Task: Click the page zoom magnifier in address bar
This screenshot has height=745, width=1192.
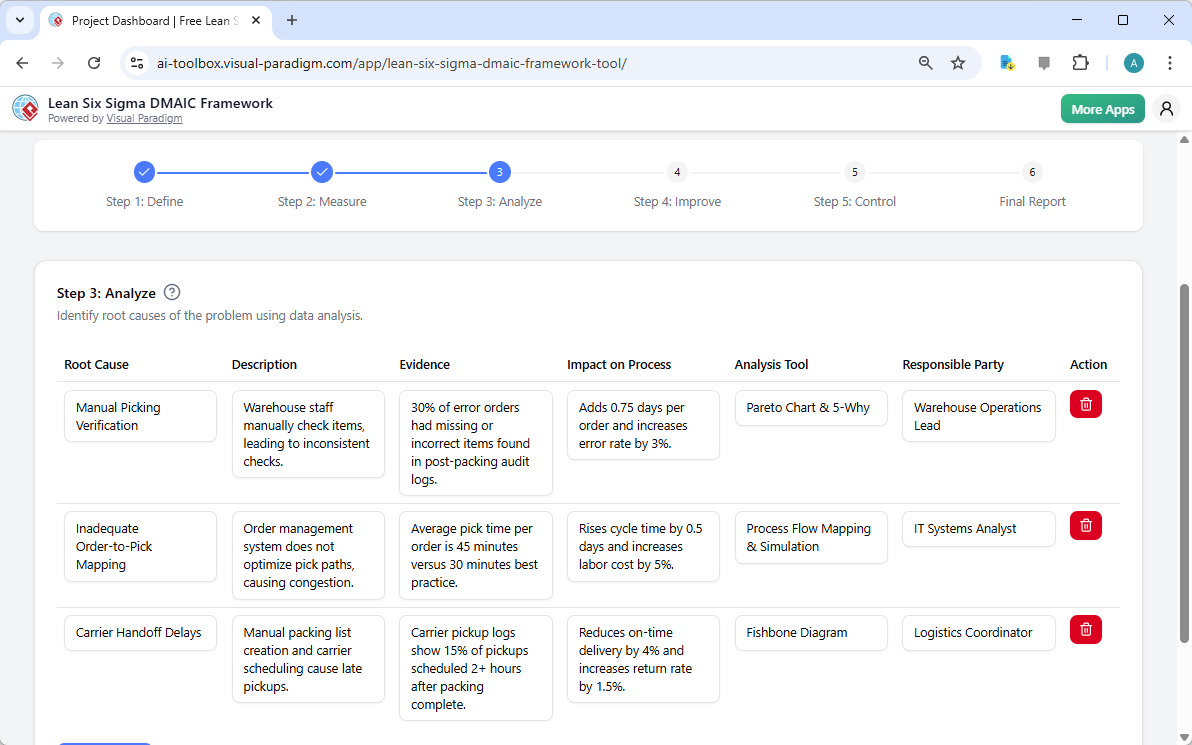Action: point(925,62)
